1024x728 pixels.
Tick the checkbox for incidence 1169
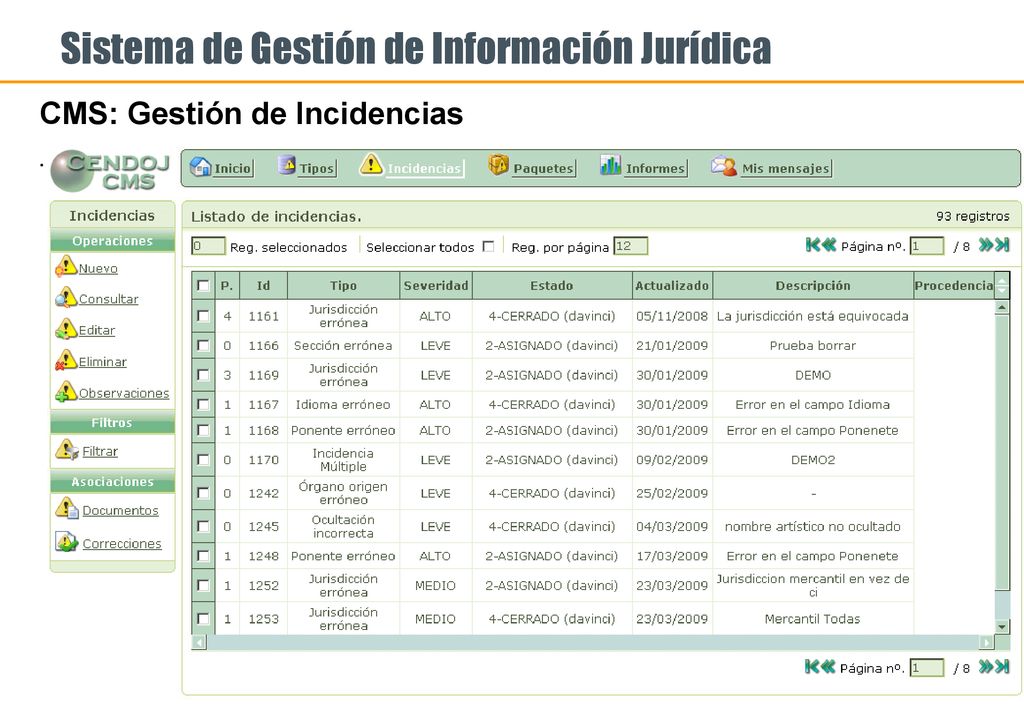(203, 375)
